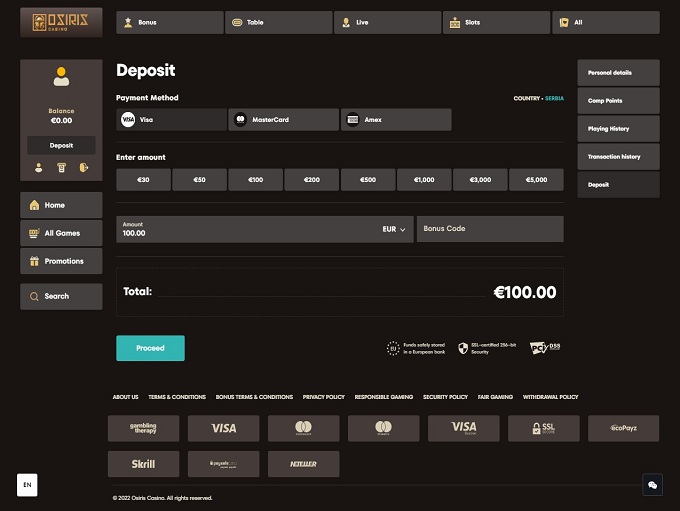Open the Slots games category
The image size is (680, 511).
pyautogui.click(x=497, y=22)
